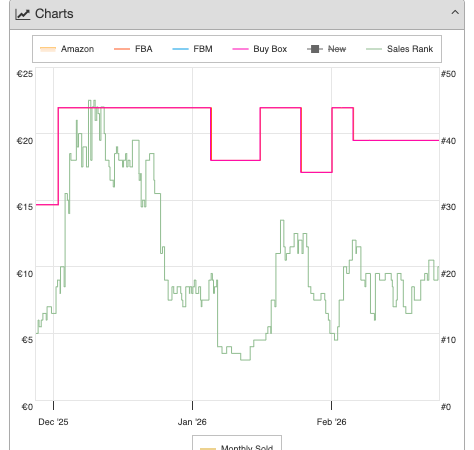Collapse the Charts panel with the chevron
The height and width of the screenshot is (450, 474).
[455, 13]
